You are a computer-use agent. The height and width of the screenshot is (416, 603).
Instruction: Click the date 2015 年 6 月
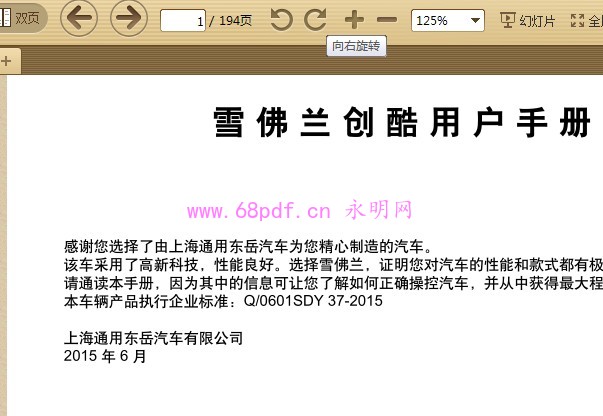tap(105, 356)
